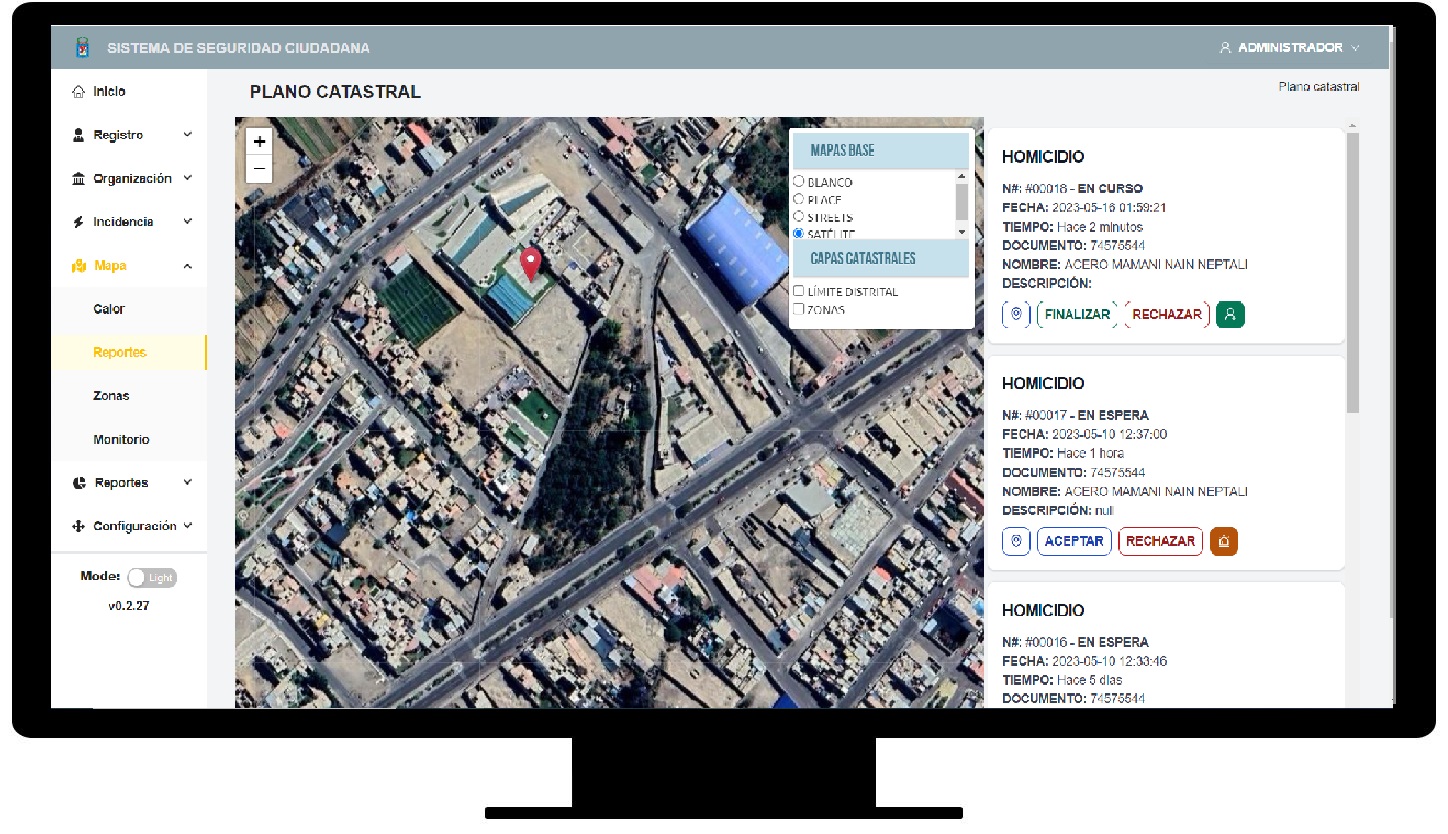Toggle the Light mode switch
This screenshot has height=834, width=1448.
coord(151,577)
